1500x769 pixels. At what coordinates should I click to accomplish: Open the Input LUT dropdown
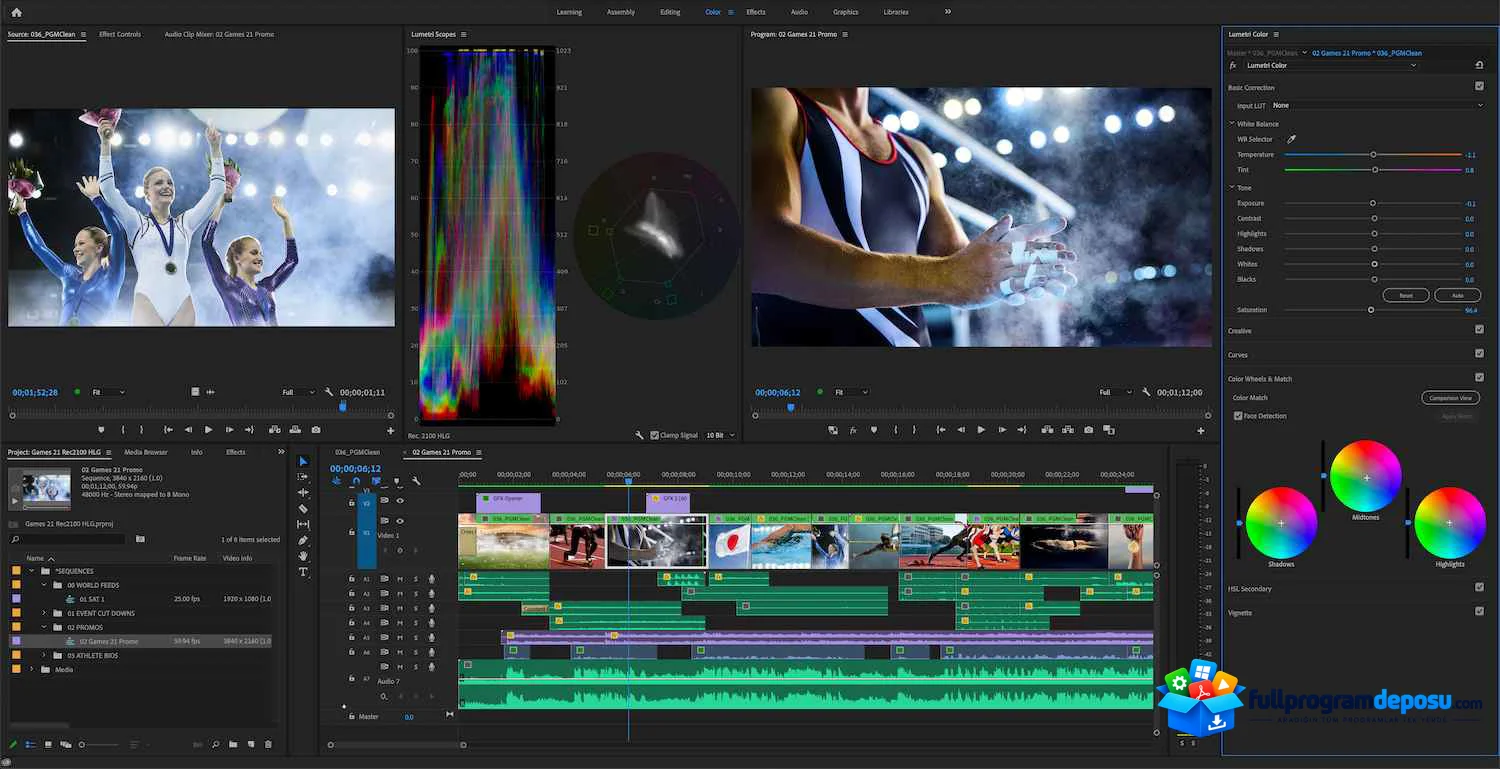pyautogui.click(x=1378, y=105)
